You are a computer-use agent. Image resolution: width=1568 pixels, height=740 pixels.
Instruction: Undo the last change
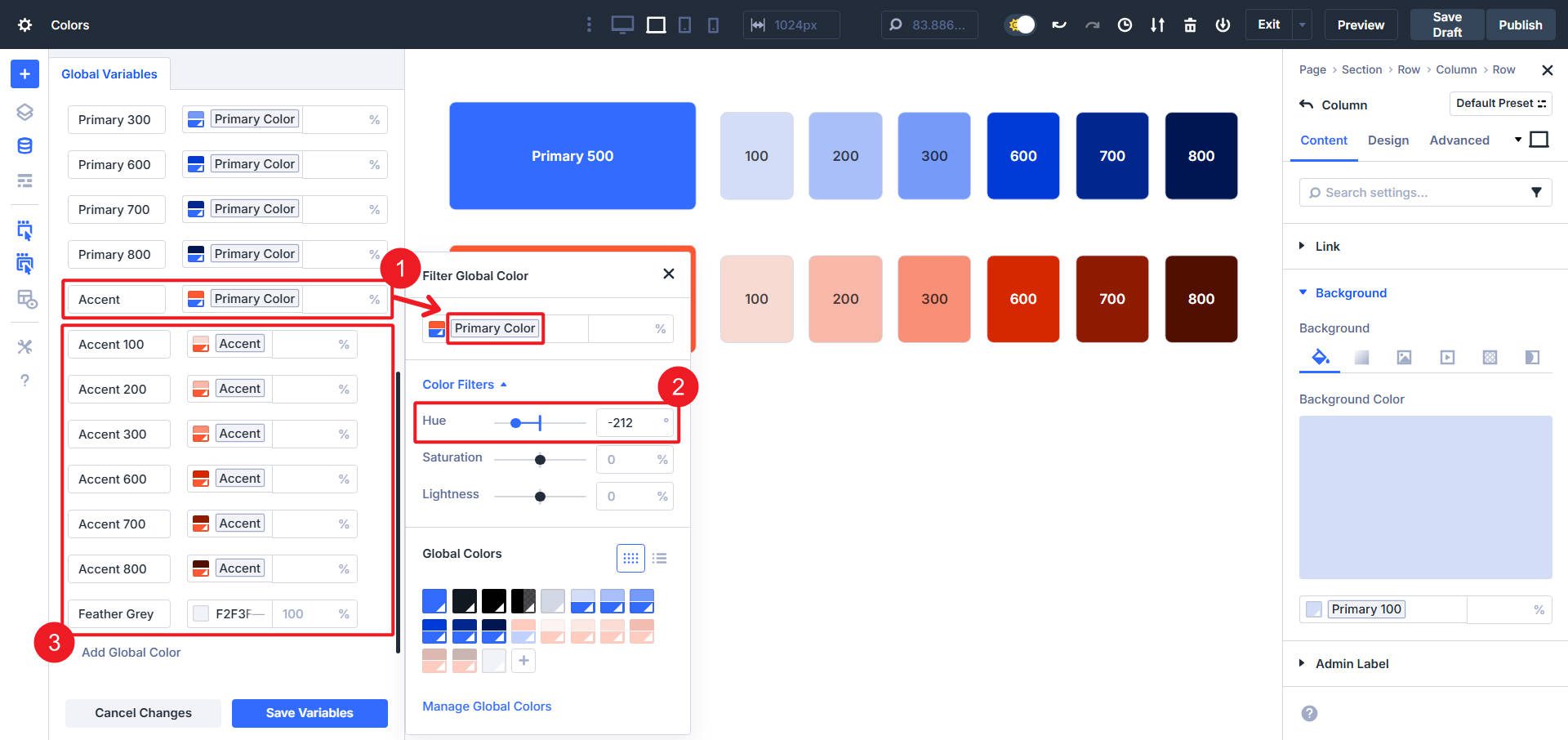(1059, 25)
